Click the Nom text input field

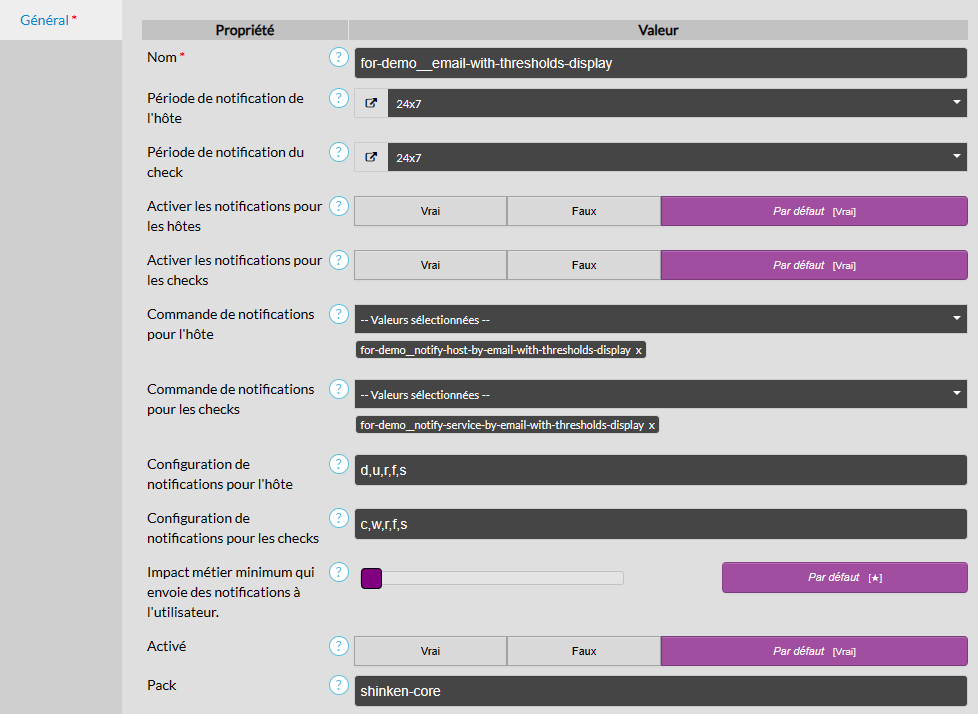coord(660,63)
